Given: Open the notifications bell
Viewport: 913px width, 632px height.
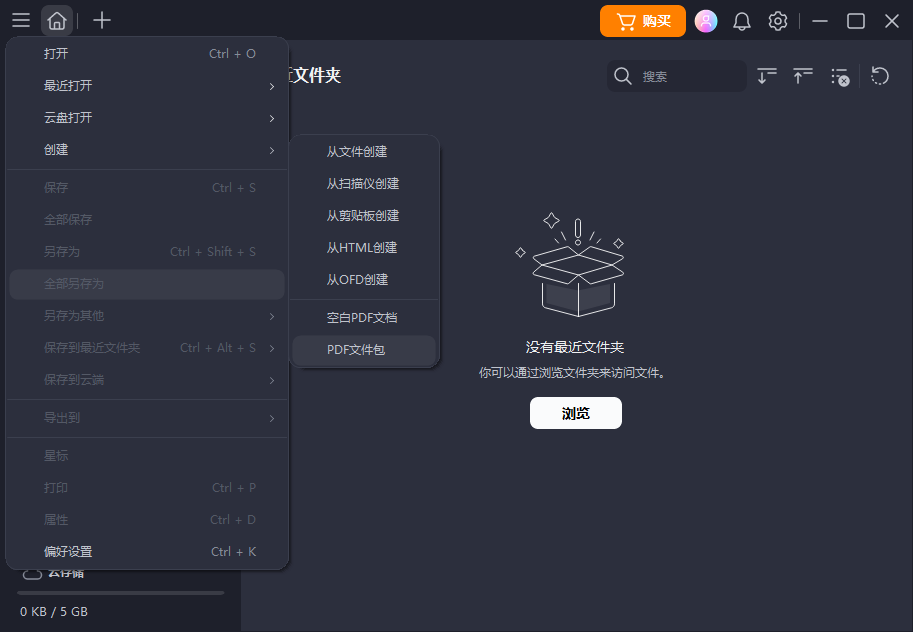Looking at the screenshot, I should (741, 22).
